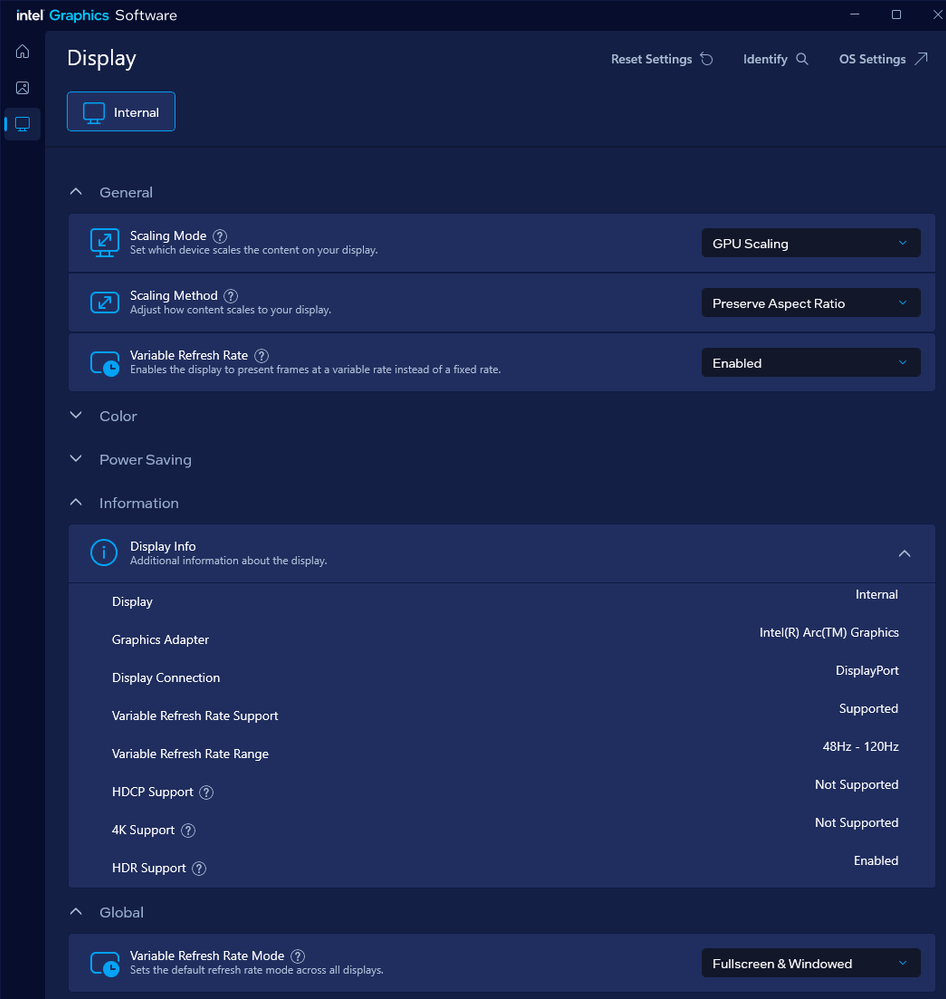
Task: Open Fullscreen & Windowed dropdown
Action: (x=810, y=964)
